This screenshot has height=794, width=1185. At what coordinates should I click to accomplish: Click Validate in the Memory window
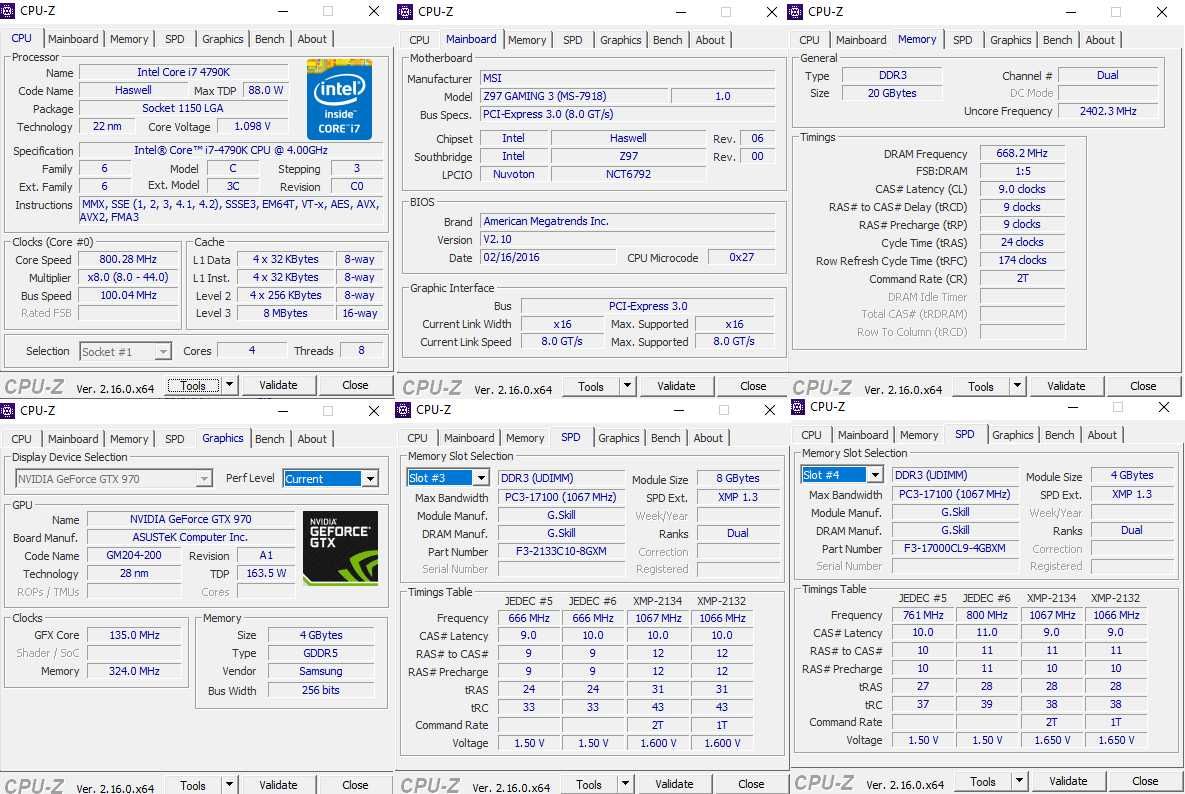click(1066, 386)
